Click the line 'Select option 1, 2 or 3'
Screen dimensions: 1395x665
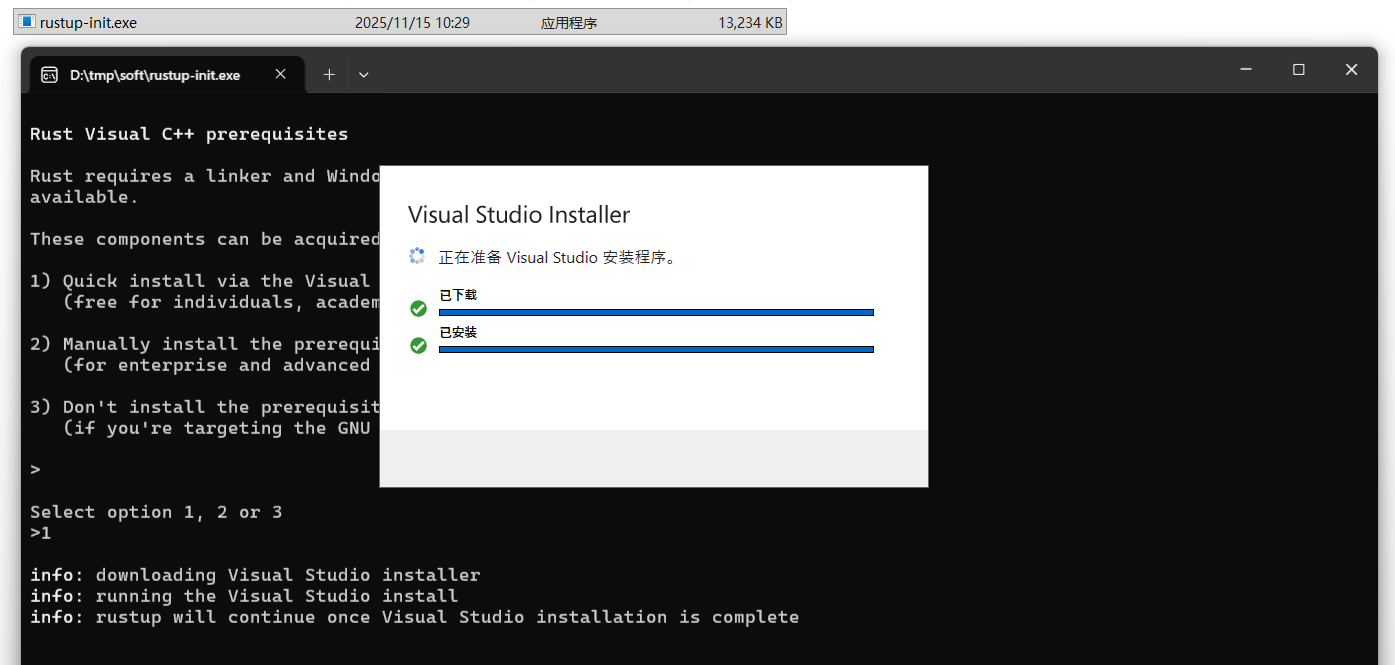coord(156,512)
